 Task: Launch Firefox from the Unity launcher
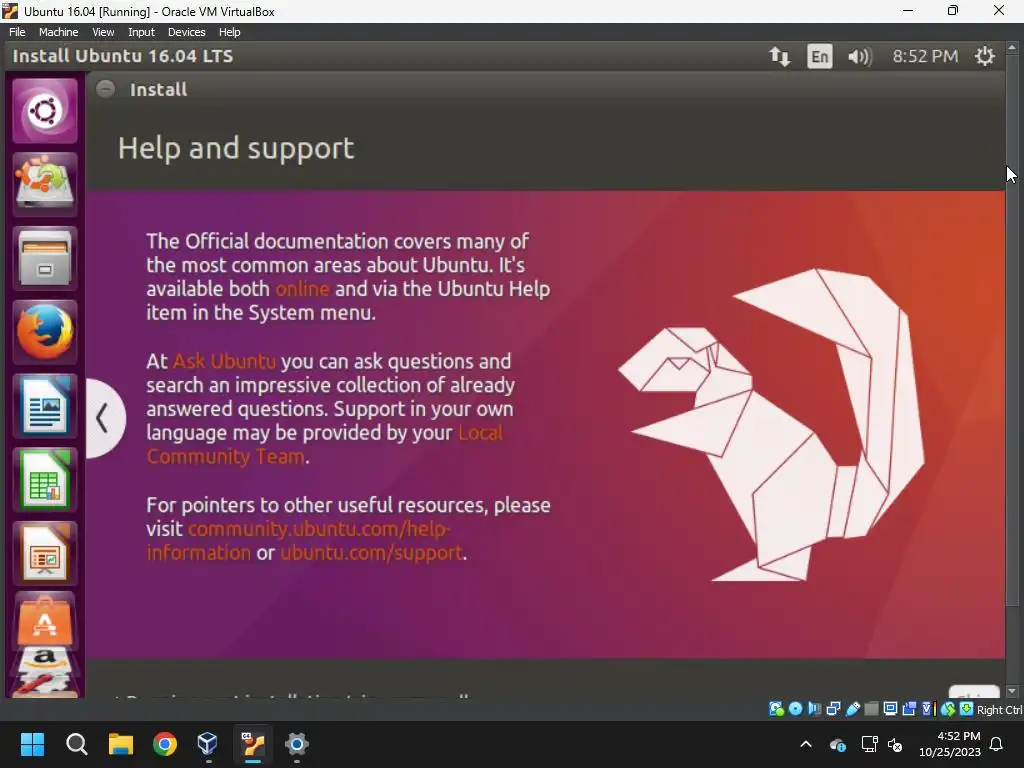point(45,332)
